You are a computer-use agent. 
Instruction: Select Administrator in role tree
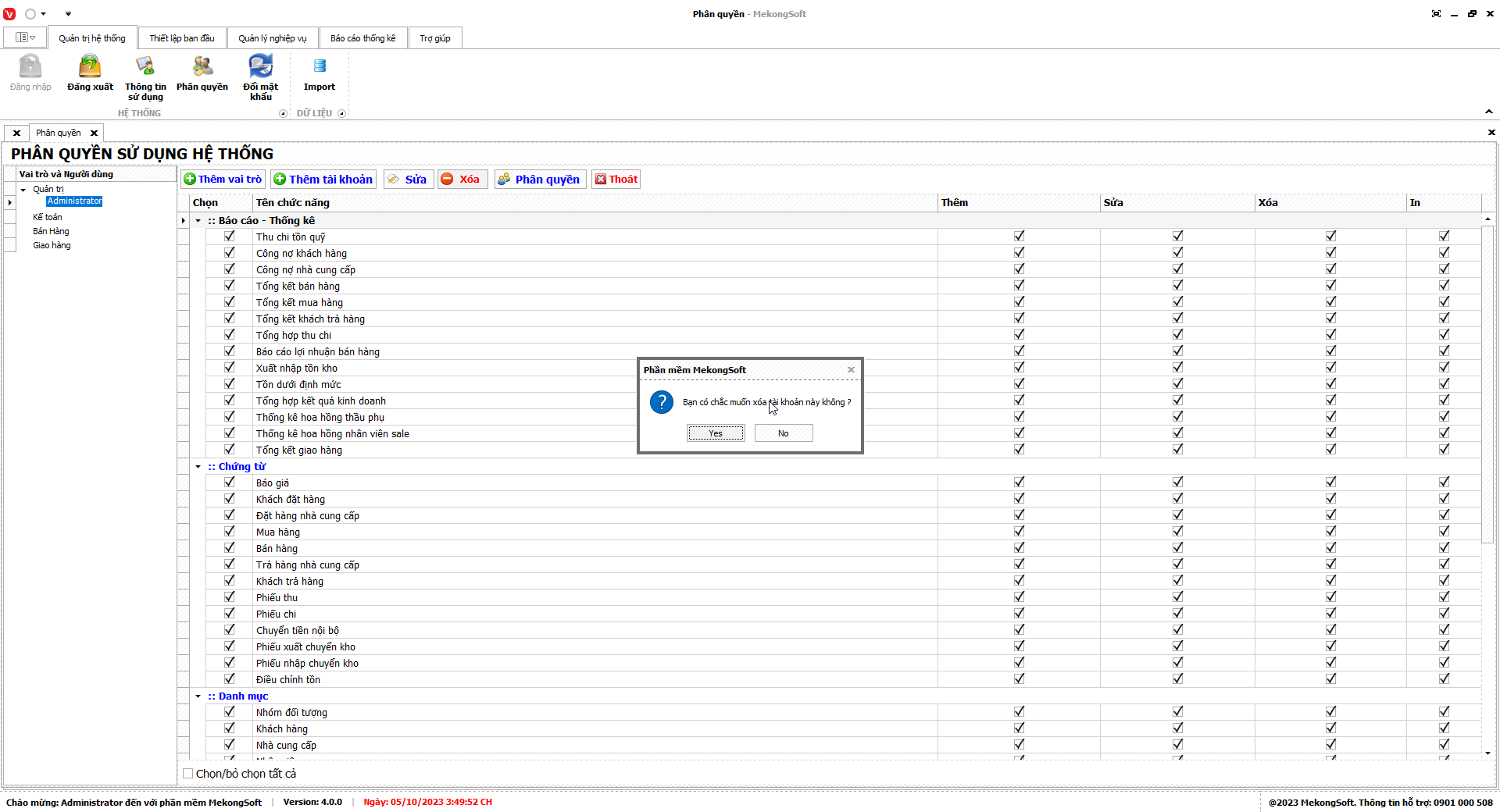(74, 201)
